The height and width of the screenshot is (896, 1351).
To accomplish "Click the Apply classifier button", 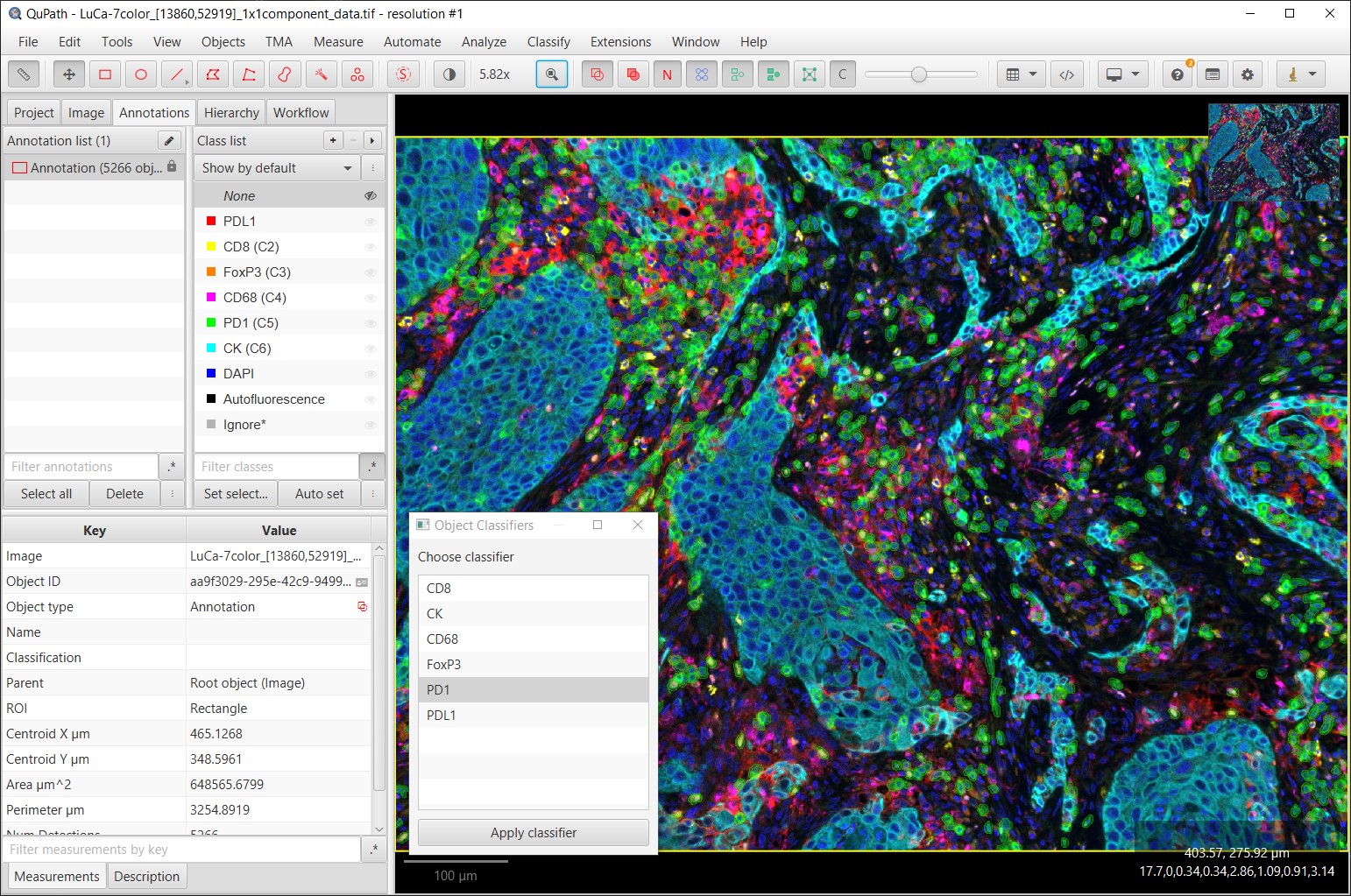I will tap(534, 833).
